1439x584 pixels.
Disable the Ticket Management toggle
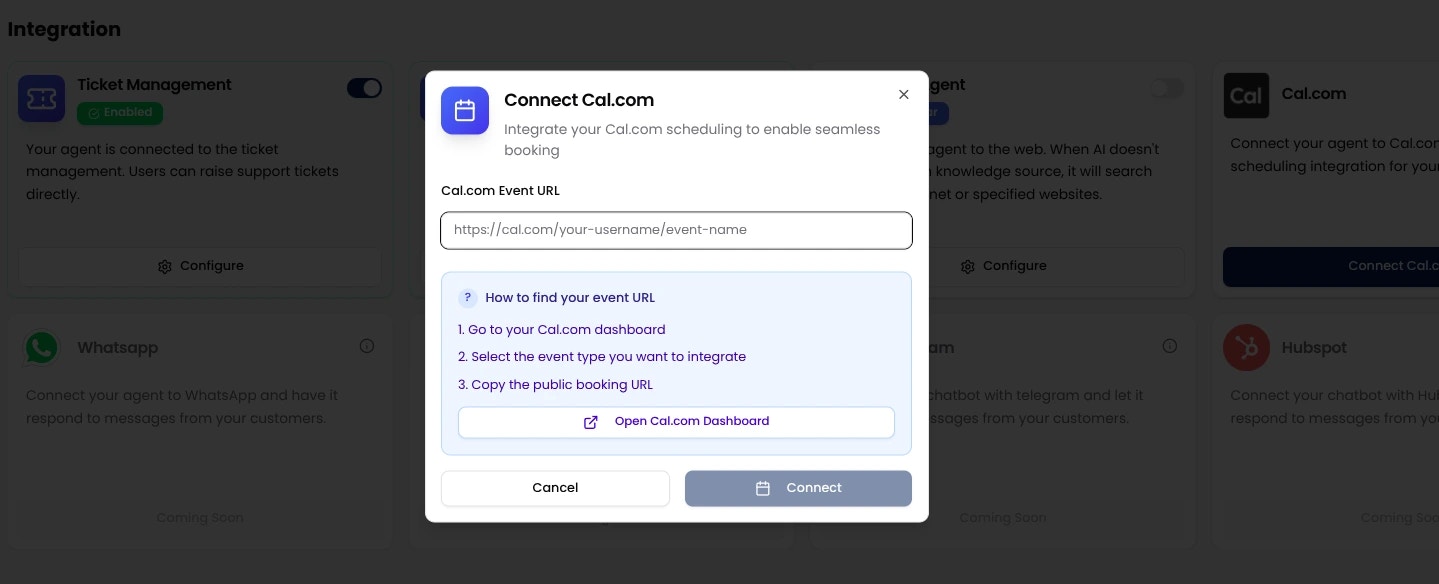364,88
